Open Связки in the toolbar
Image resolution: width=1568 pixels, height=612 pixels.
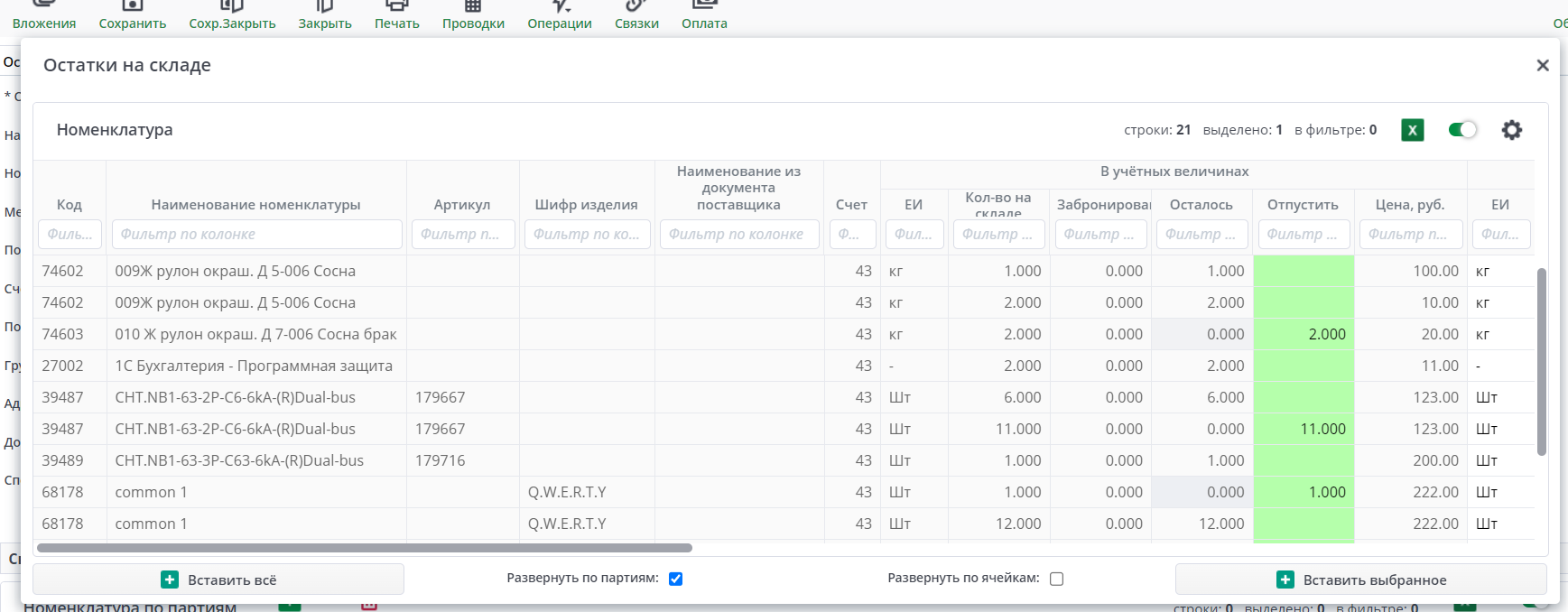[636, 16]
